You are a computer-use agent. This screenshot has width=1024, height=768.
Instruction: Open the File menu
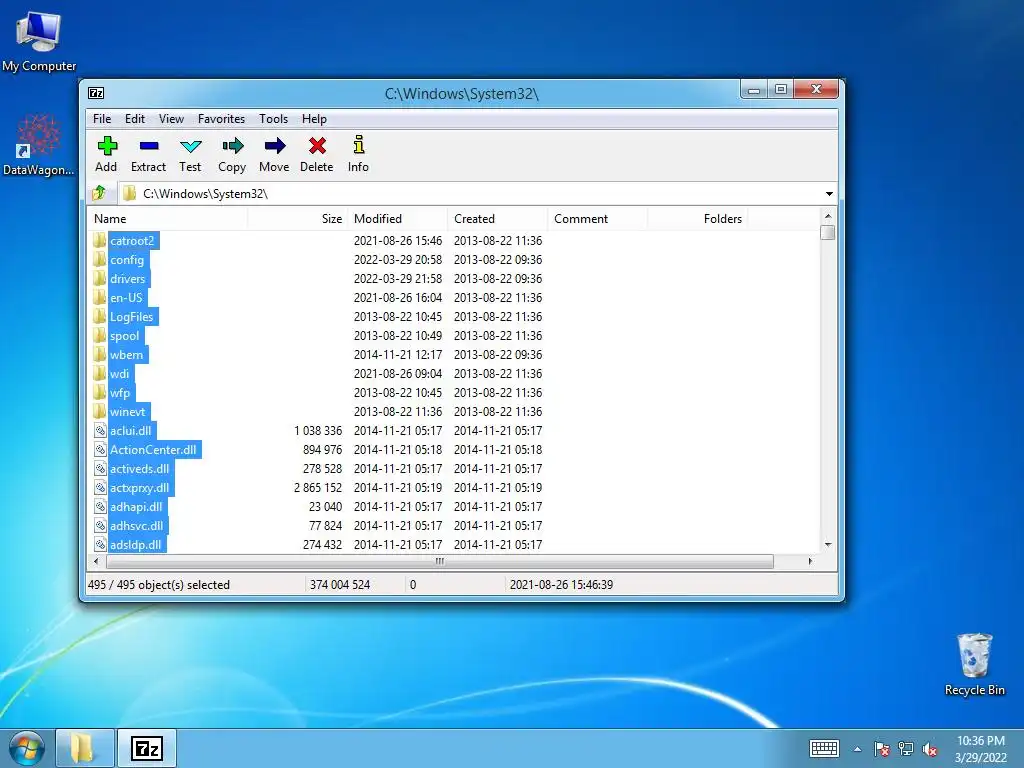102,119
